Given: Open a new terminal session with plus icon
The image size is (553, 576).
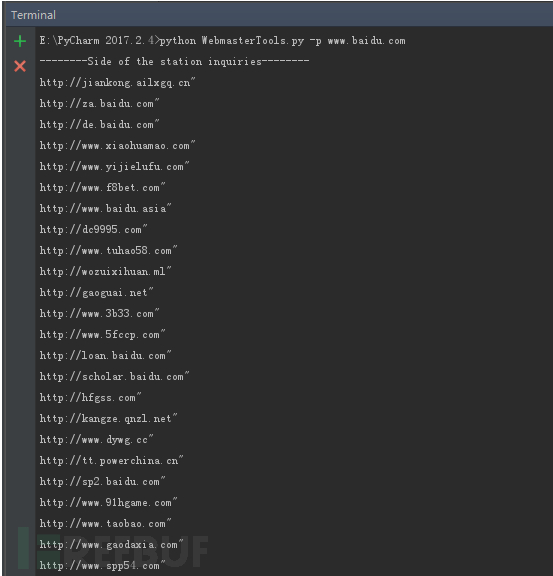Looking at the screenshot, I should (x=20, y=41).
